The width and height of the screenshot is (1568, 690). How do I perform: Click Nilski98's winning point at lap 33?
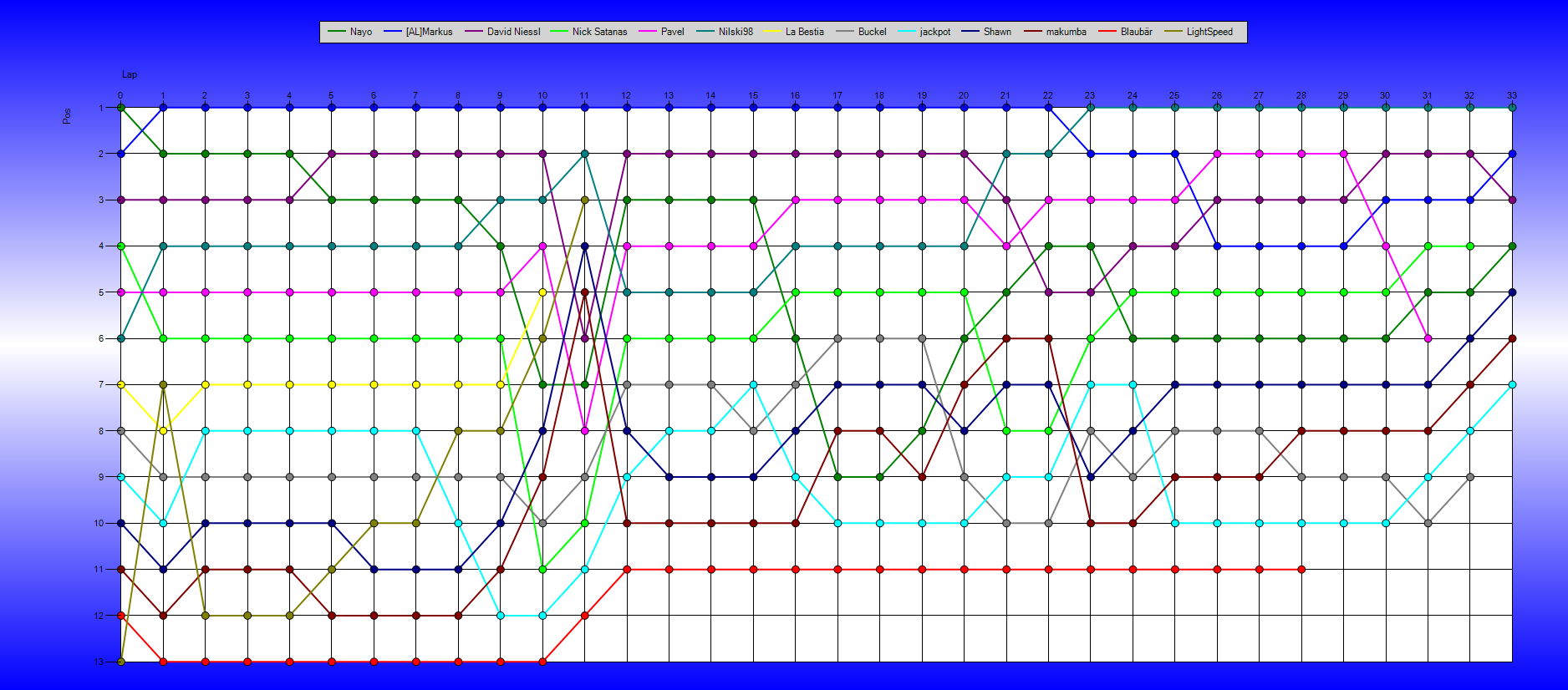point(1512,108)
